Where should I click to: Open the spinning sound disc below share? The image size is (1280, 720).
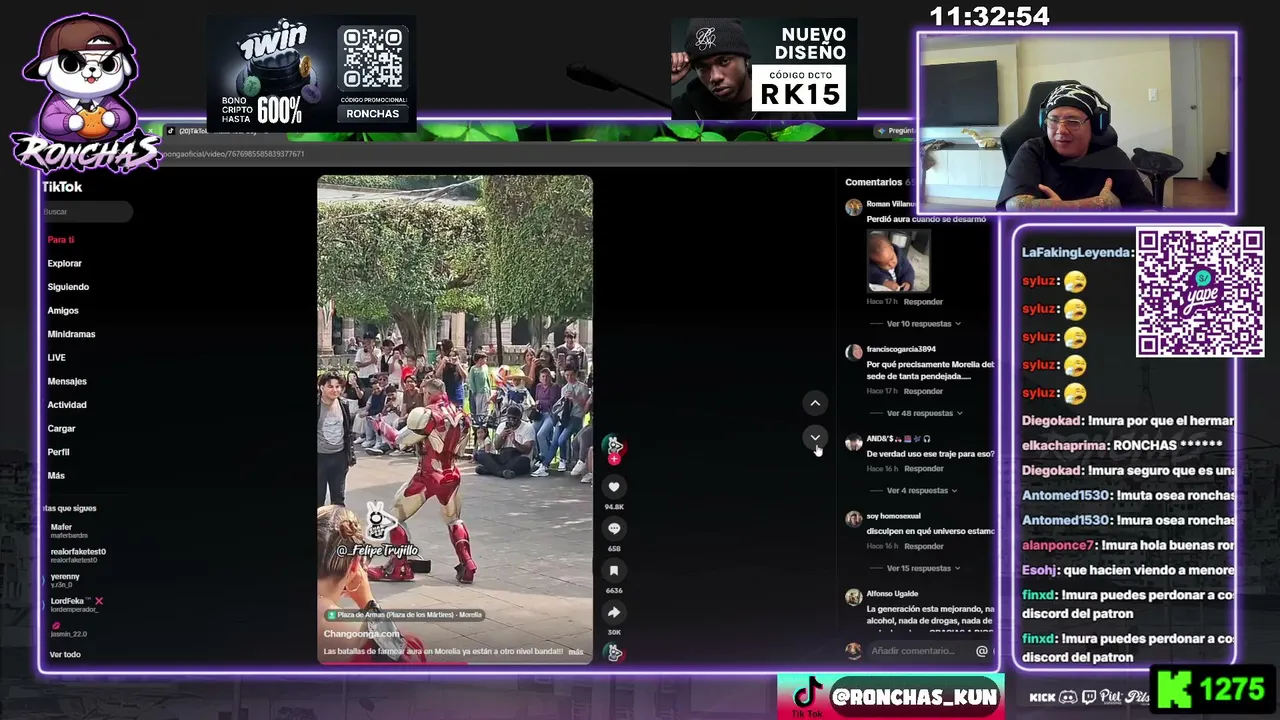coord(614,653)
